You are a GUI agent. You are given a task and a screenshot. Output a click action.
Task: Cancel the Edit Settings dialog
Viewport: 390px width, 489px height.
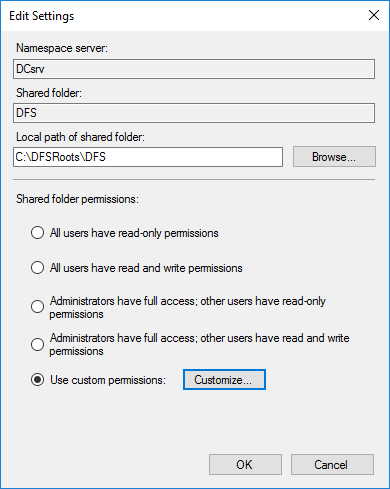[332, 464]
